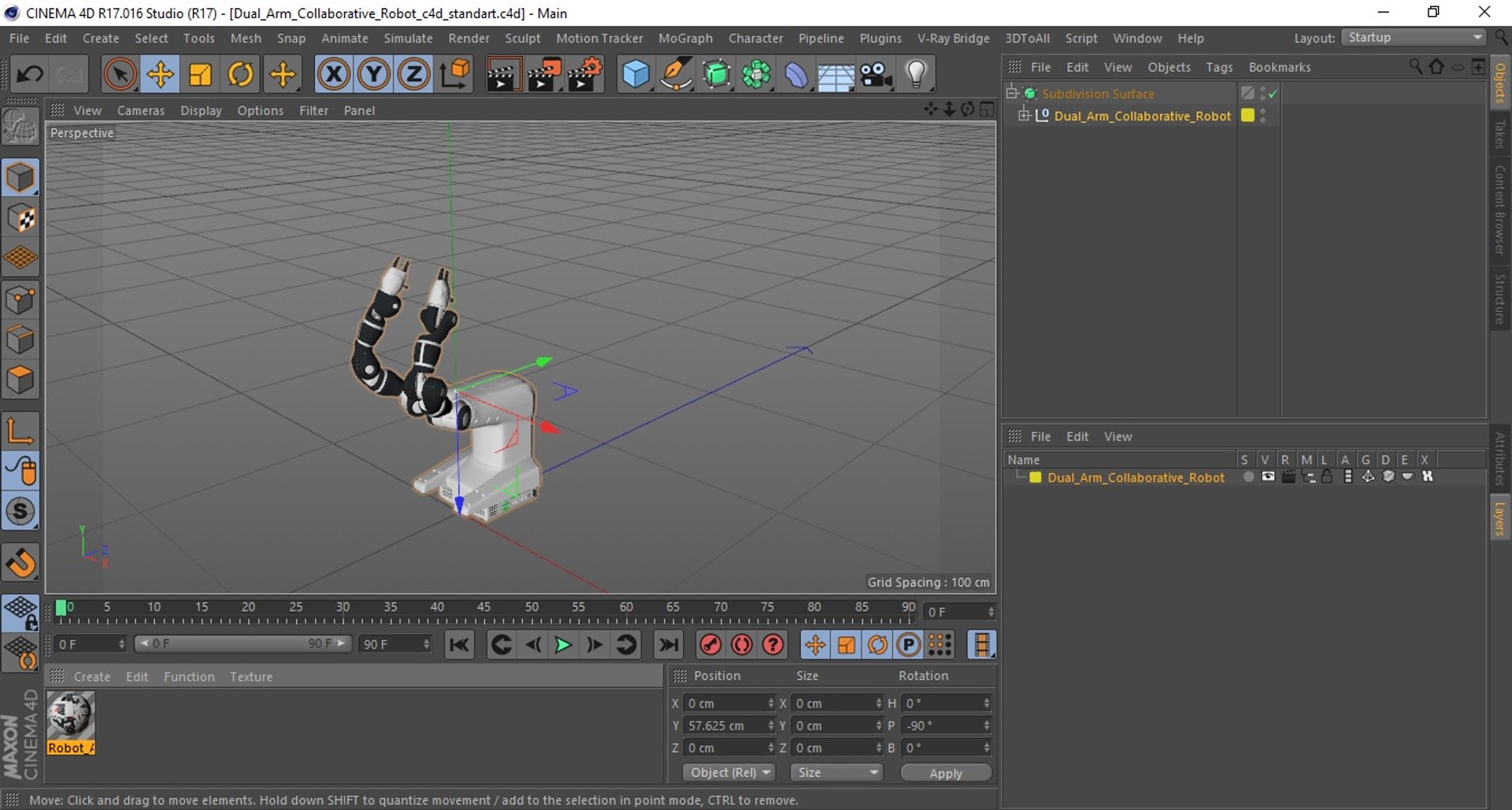Go to end of animation
The image size is (1512, 810).
pos(669,645)
